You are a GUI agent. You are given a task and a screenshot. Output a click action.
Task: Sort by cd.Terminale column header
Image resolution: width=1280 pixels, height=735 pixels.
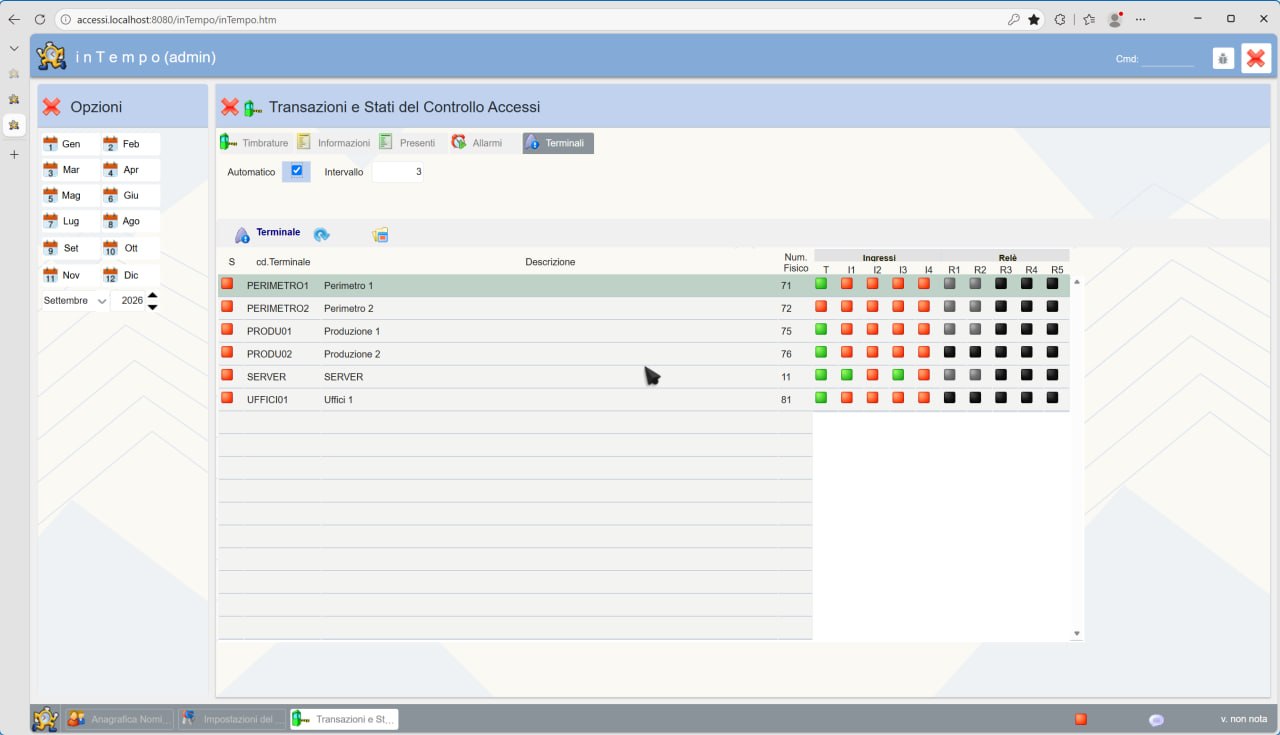point(283,262)
